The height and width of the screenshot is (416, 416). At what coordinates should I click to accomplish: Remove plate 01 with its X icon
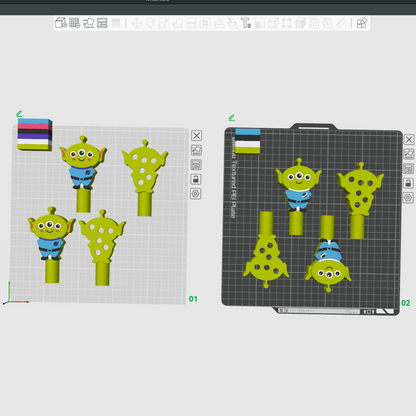pyautogui.click(x=196, y=136)
